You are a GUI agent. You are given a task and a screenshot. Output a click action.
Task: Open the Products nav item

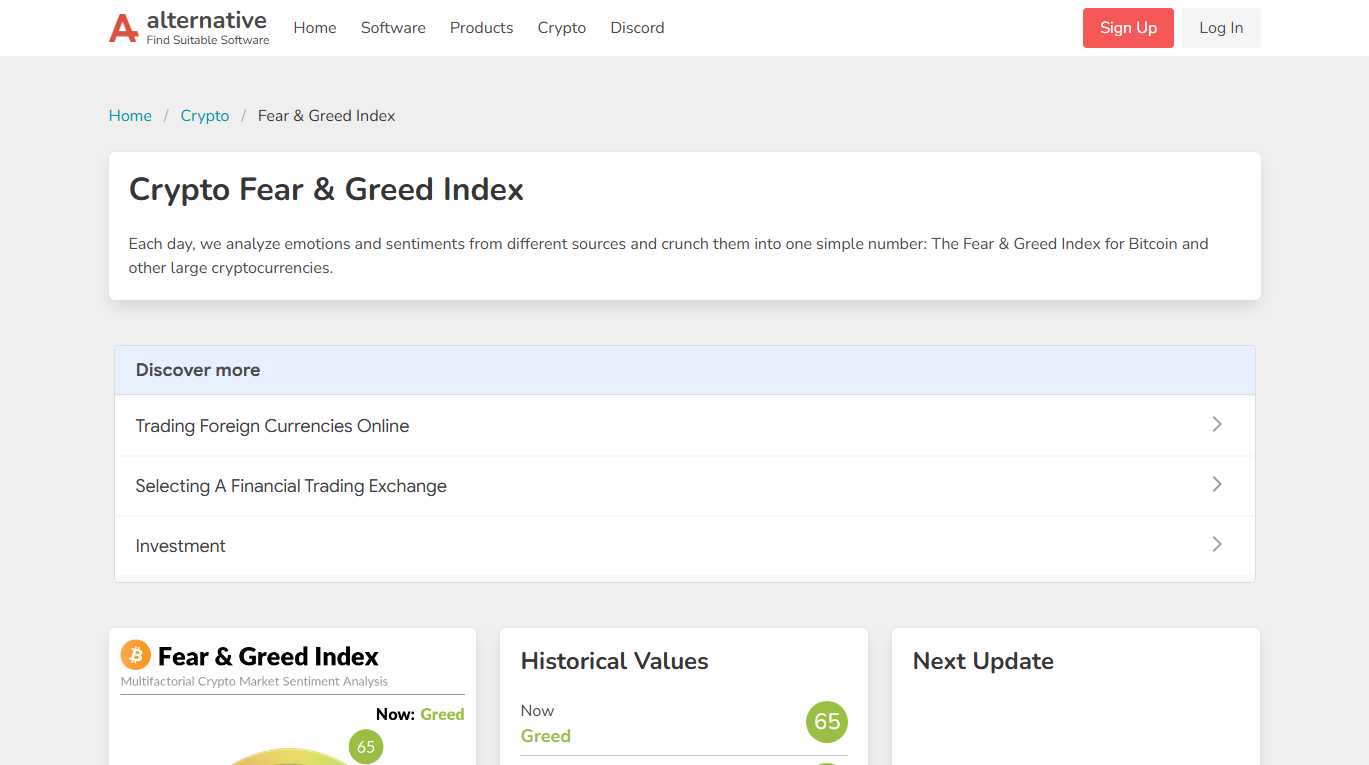(x=481, y=28)
